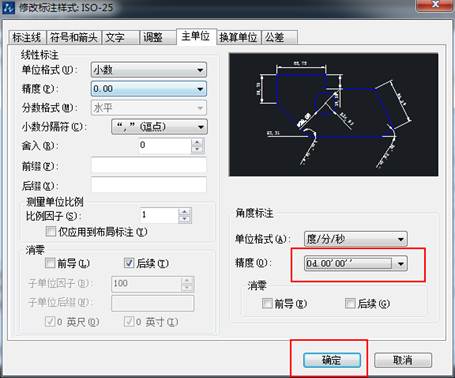Toggle the 0 英寸 checkbox
Screen dimensions: 455x378
coord(129,322)
